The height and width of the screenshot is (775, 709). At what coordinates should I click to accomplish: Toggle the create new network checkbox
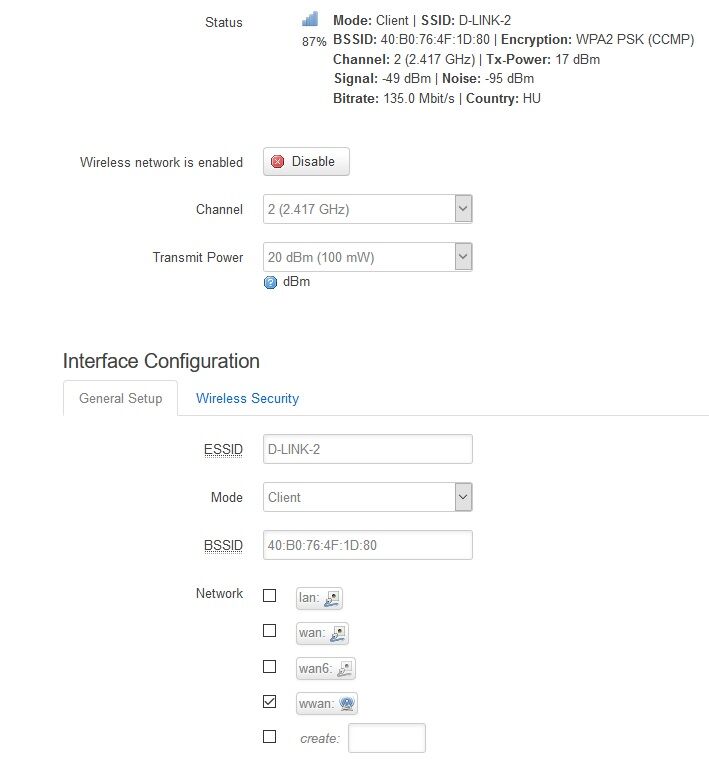tap(269, 737)
